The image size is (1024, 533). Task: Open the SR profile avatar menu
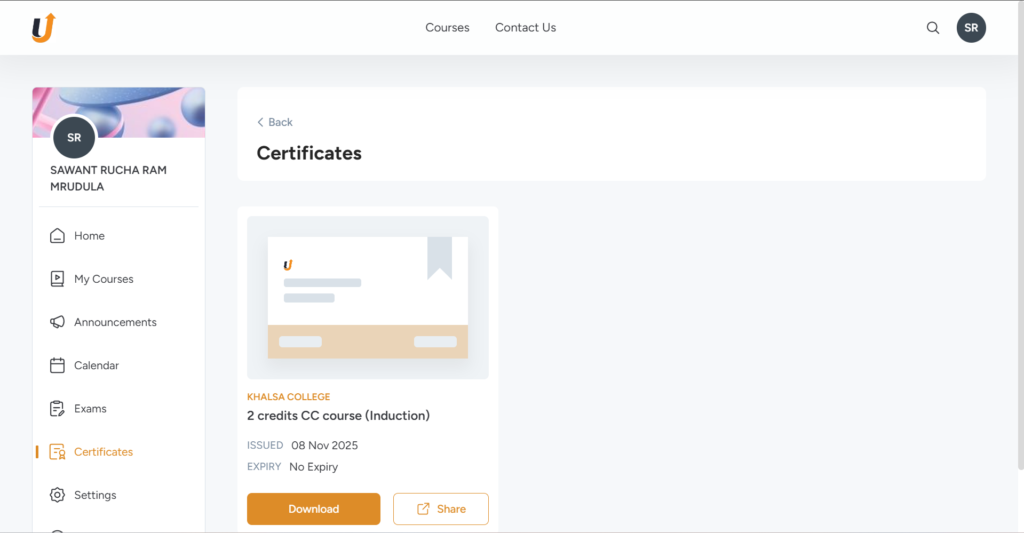click(971, 28)
